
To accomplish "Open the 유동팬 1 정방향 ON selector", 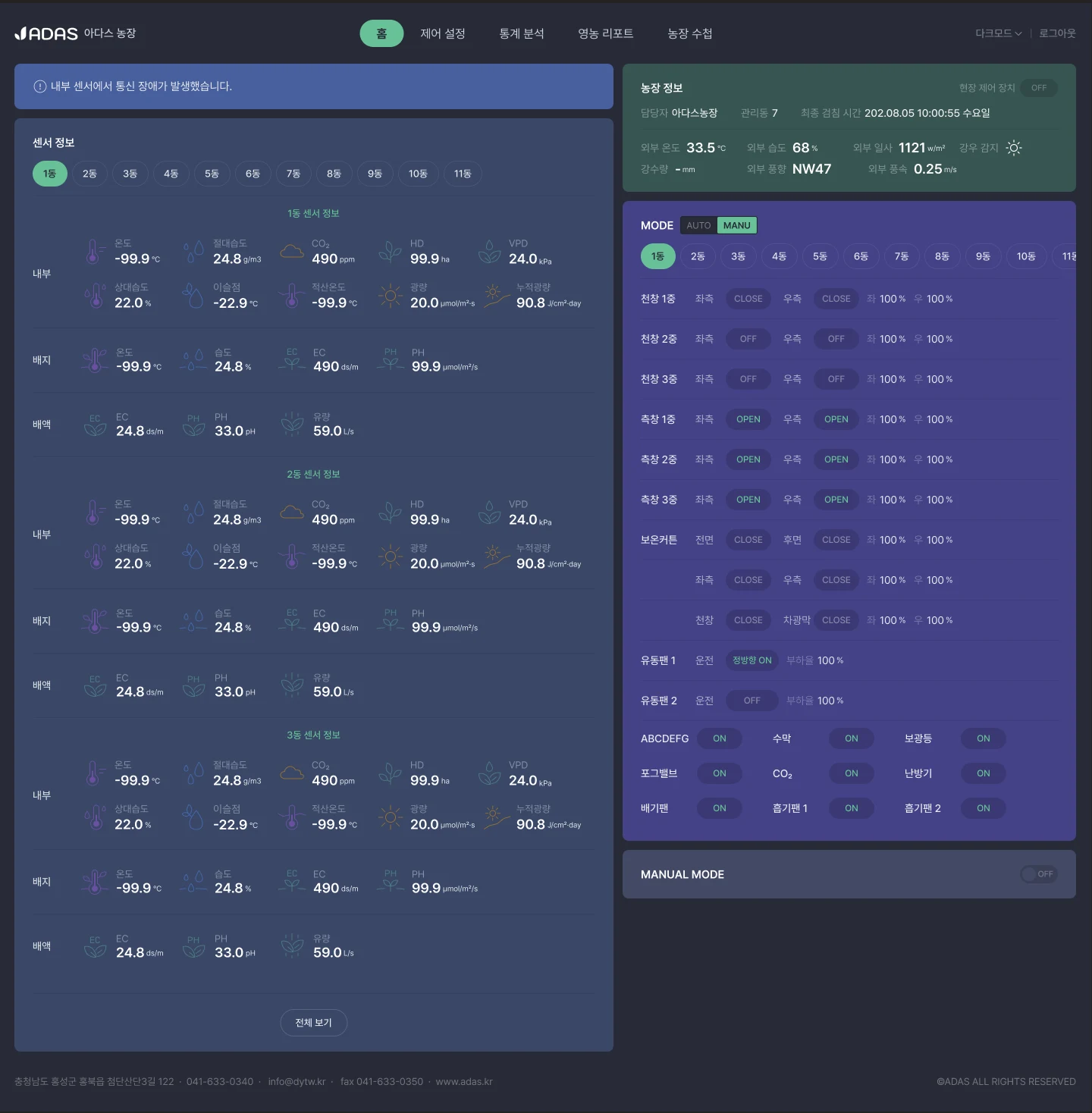I will point(752,660).
